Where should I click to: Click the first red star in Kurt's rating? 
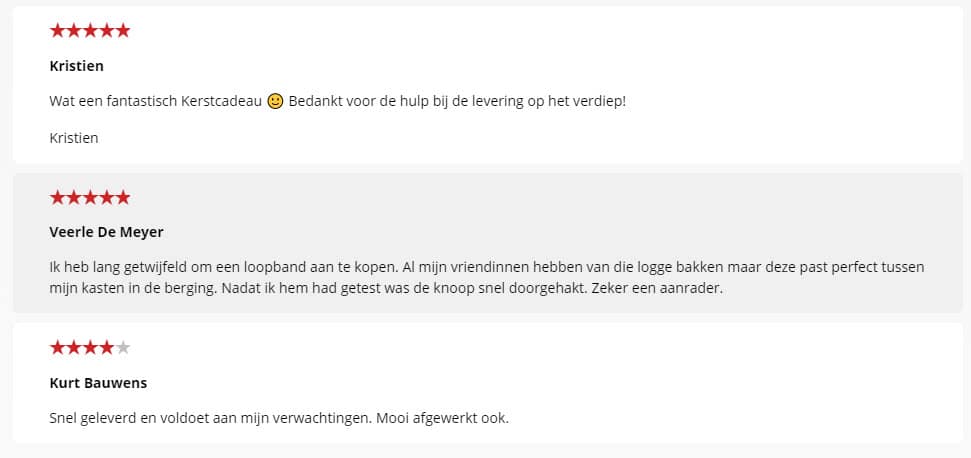(58, 347)
